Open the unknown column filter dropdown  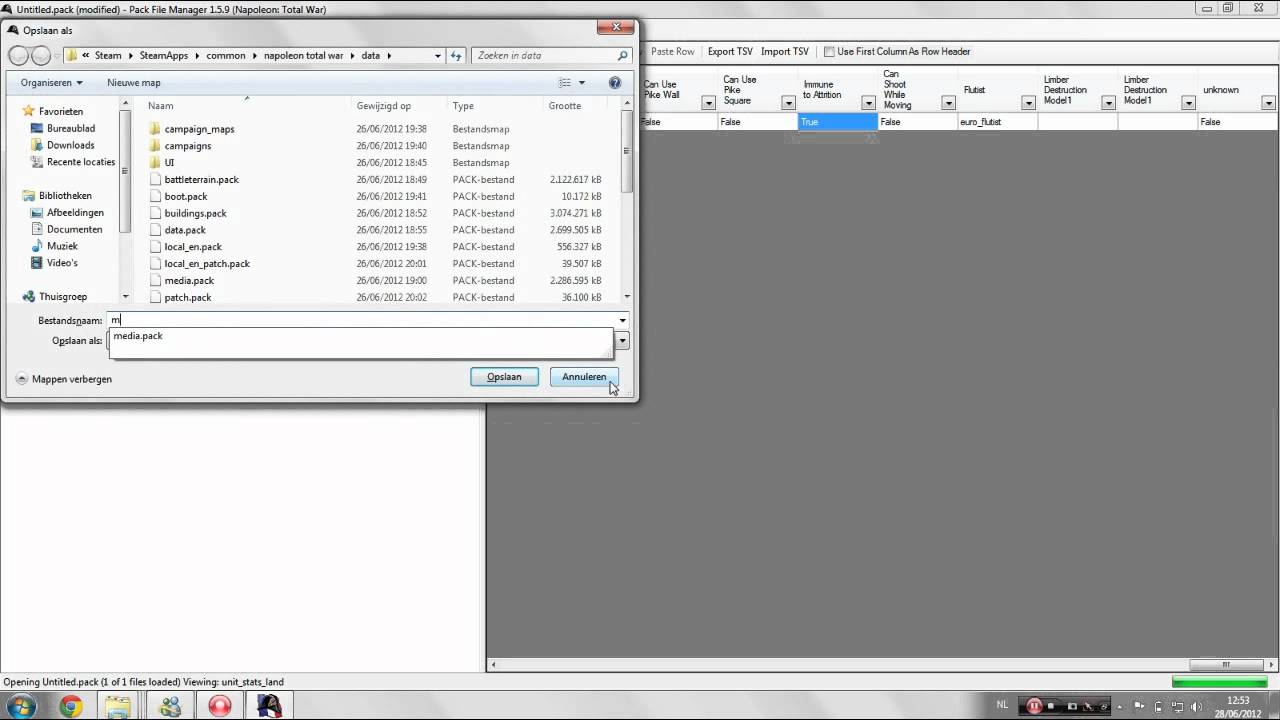click(1268, 103)
